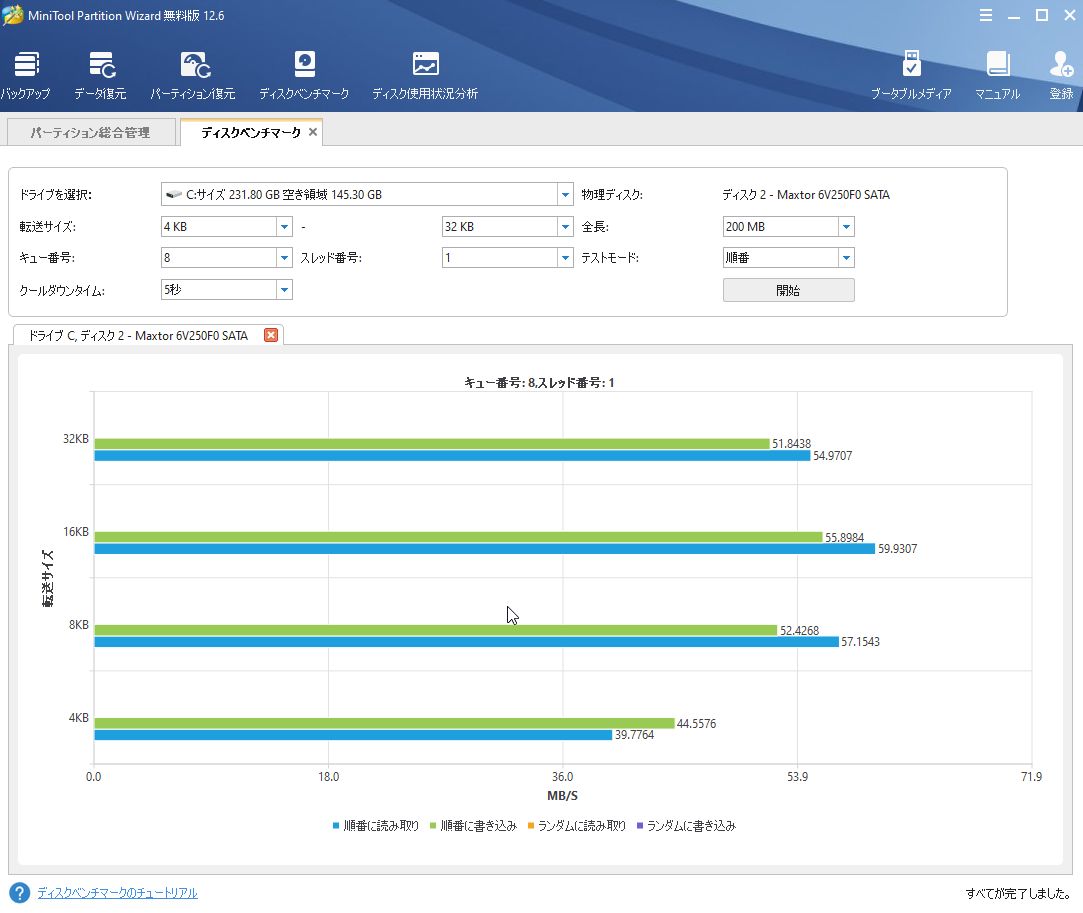Click the value 52.4268
Screen dimensions: 1083x913
[x=799, y=630]
